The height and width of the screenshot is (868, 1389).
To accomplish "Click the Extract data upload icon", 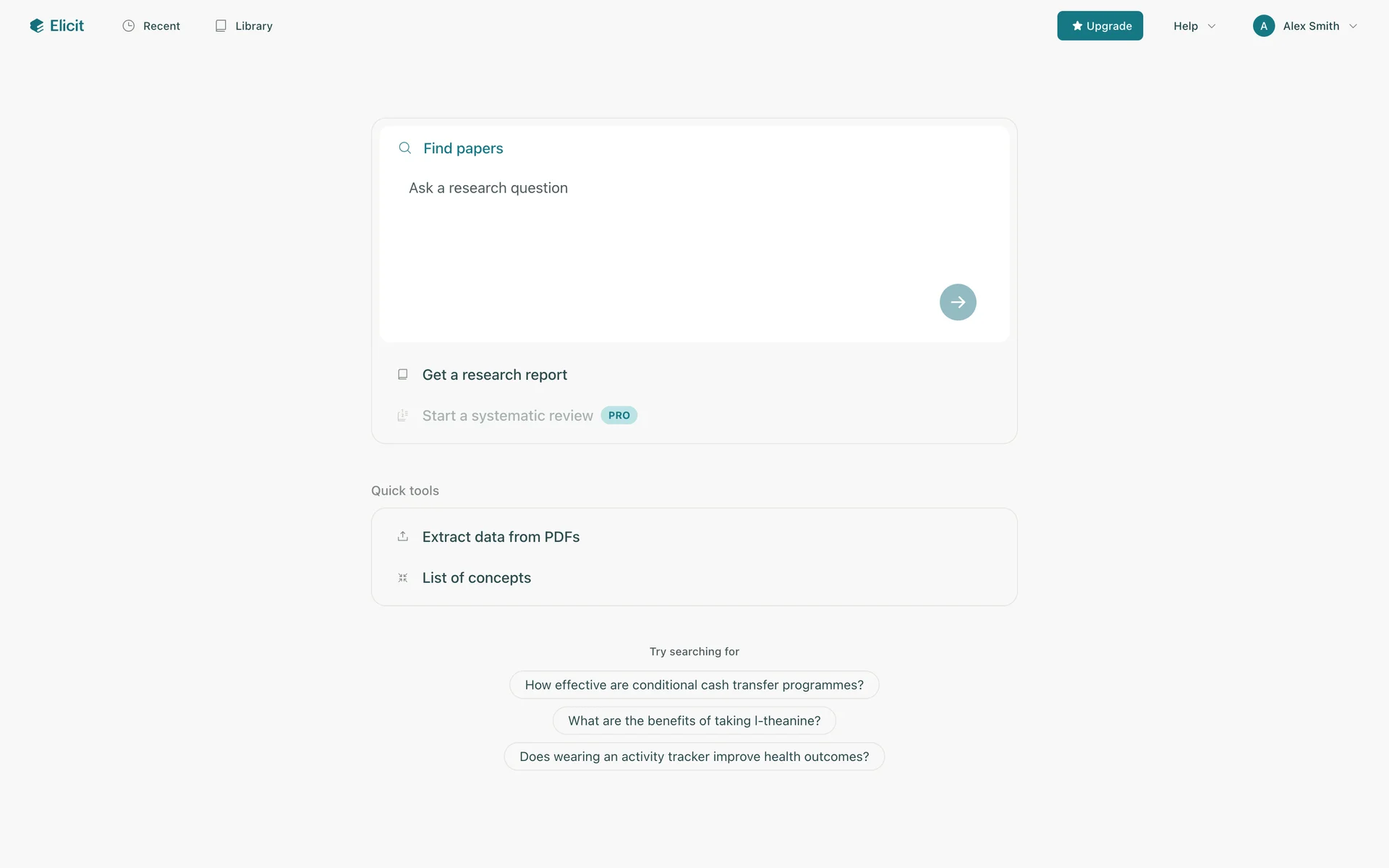I will click(403, 537).
